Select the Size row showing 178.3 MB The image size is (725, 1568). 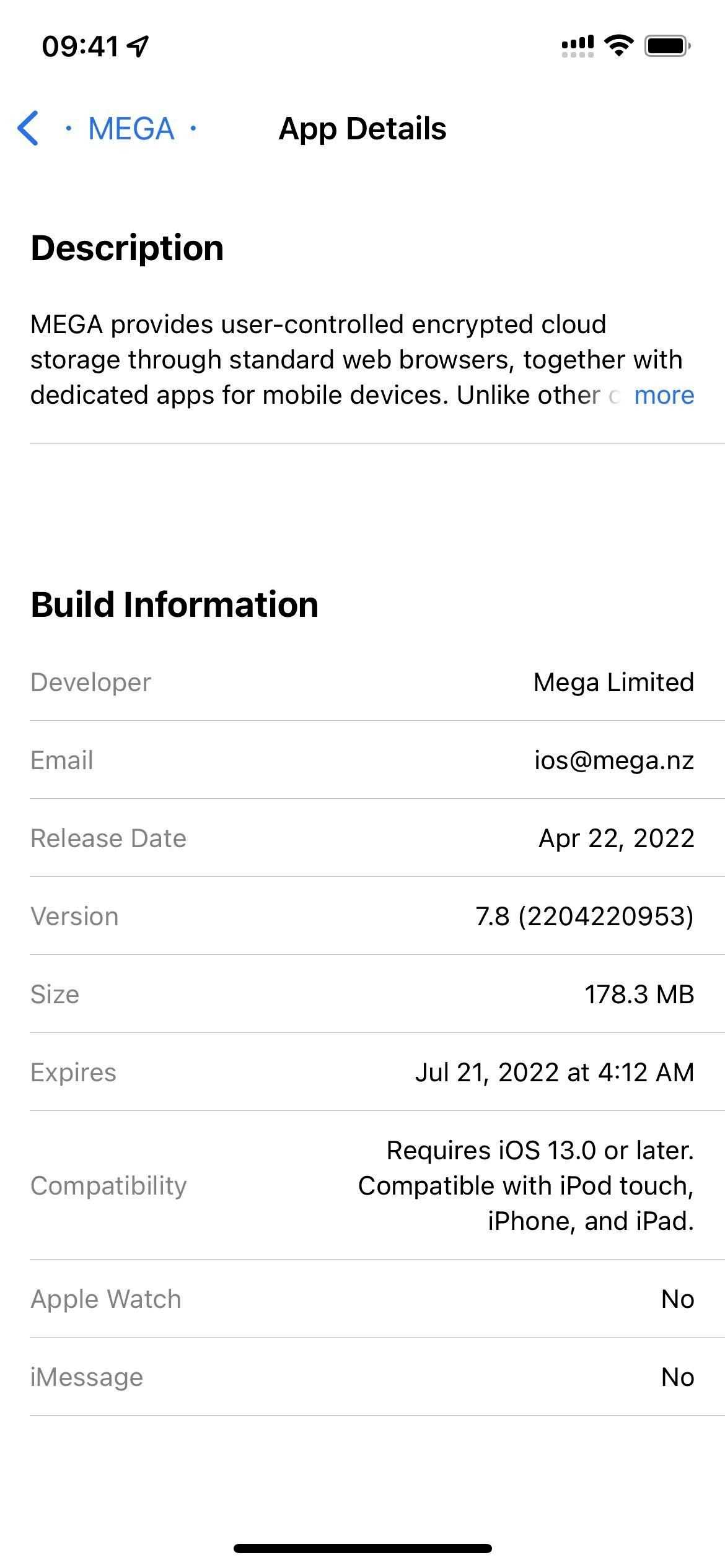[362, 994]
